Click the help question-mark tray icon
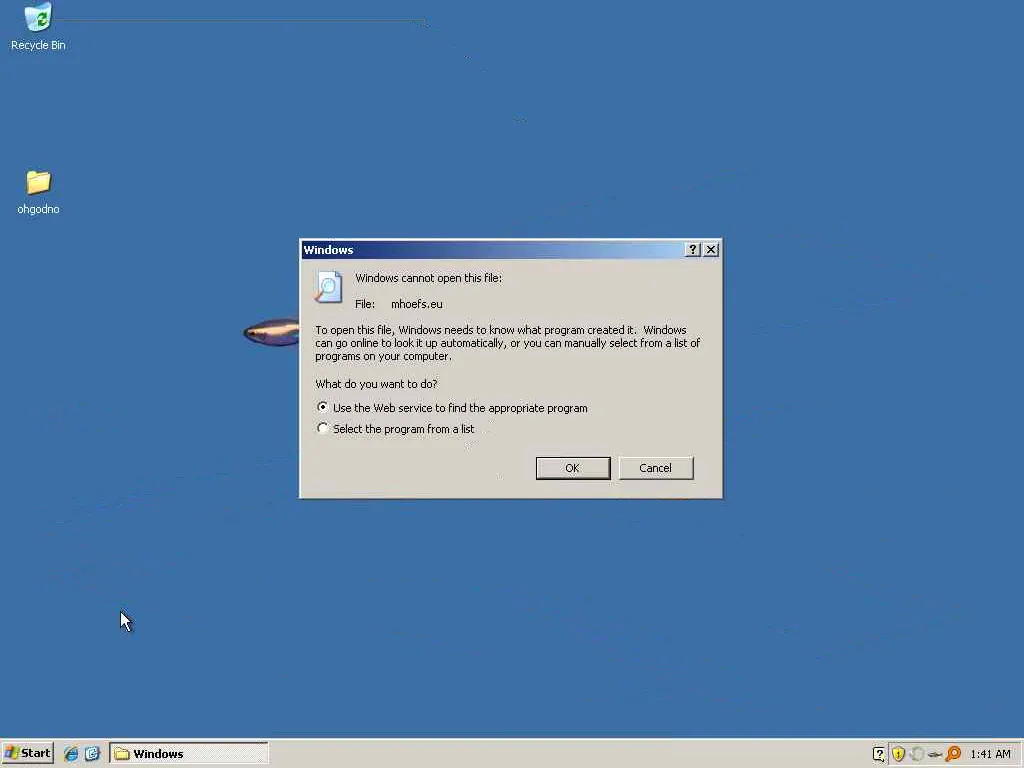Viewport: 1024px width, 768px height. click(x=879, y=754)
